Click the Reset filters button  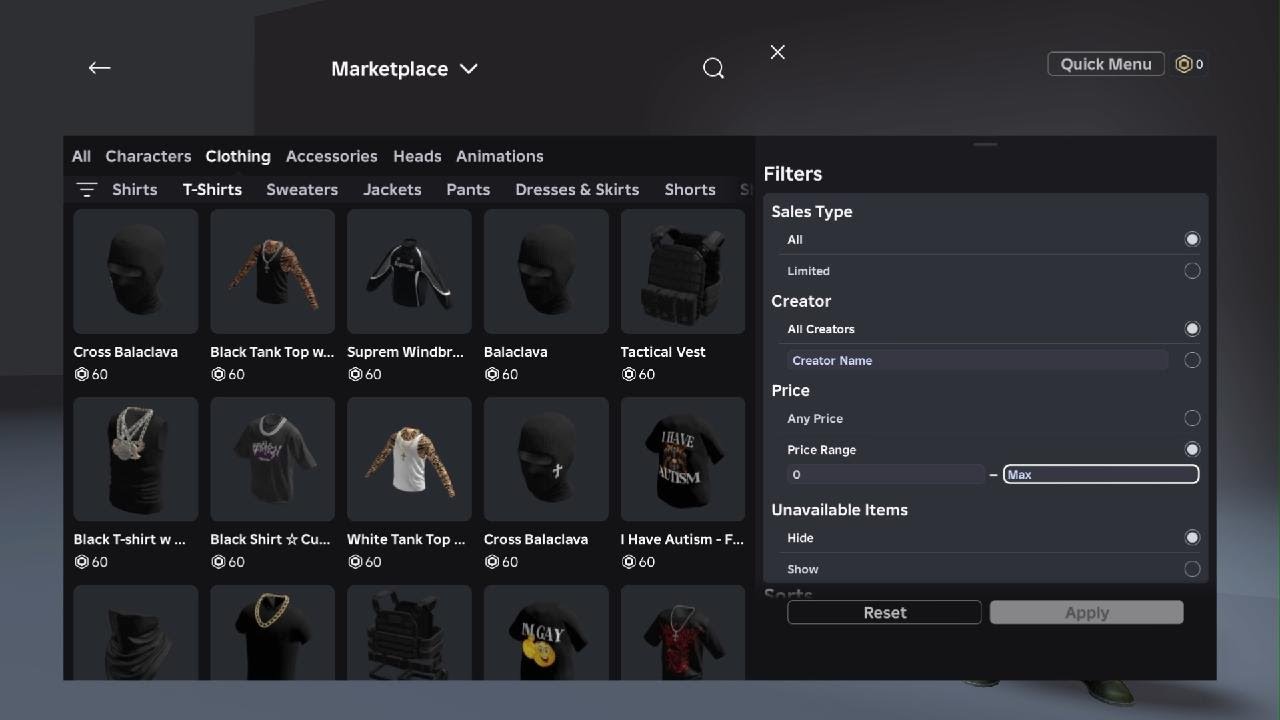(884, 612)
